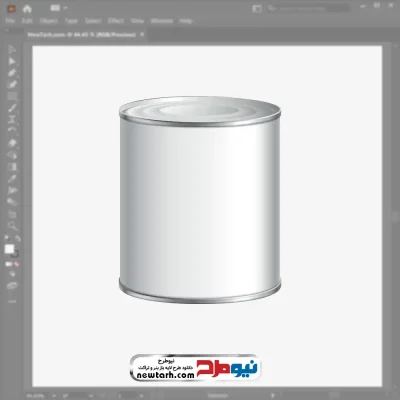This screenshot has height=400, width=400.
Task: Expand the Edit Toolbar three dots
Action: (x=12, y=301)
